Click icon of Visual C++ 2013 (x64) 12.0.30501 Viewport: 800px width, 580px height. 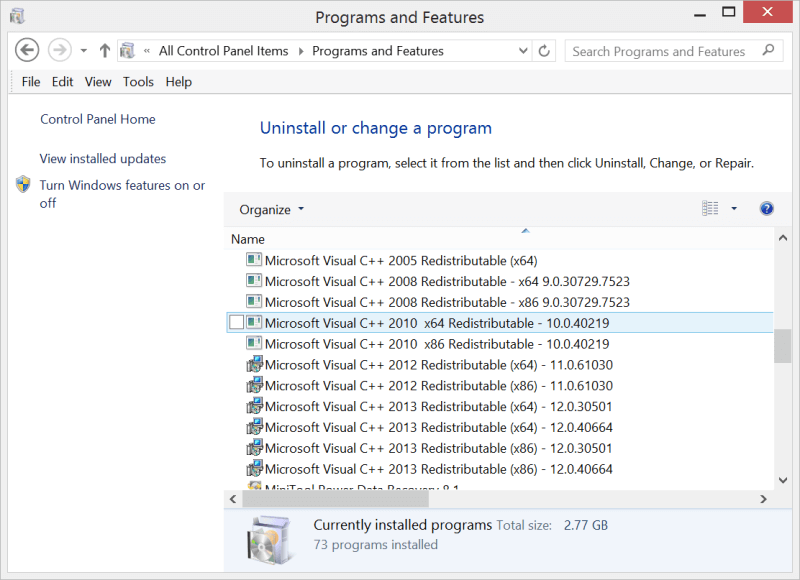point(255,406)
